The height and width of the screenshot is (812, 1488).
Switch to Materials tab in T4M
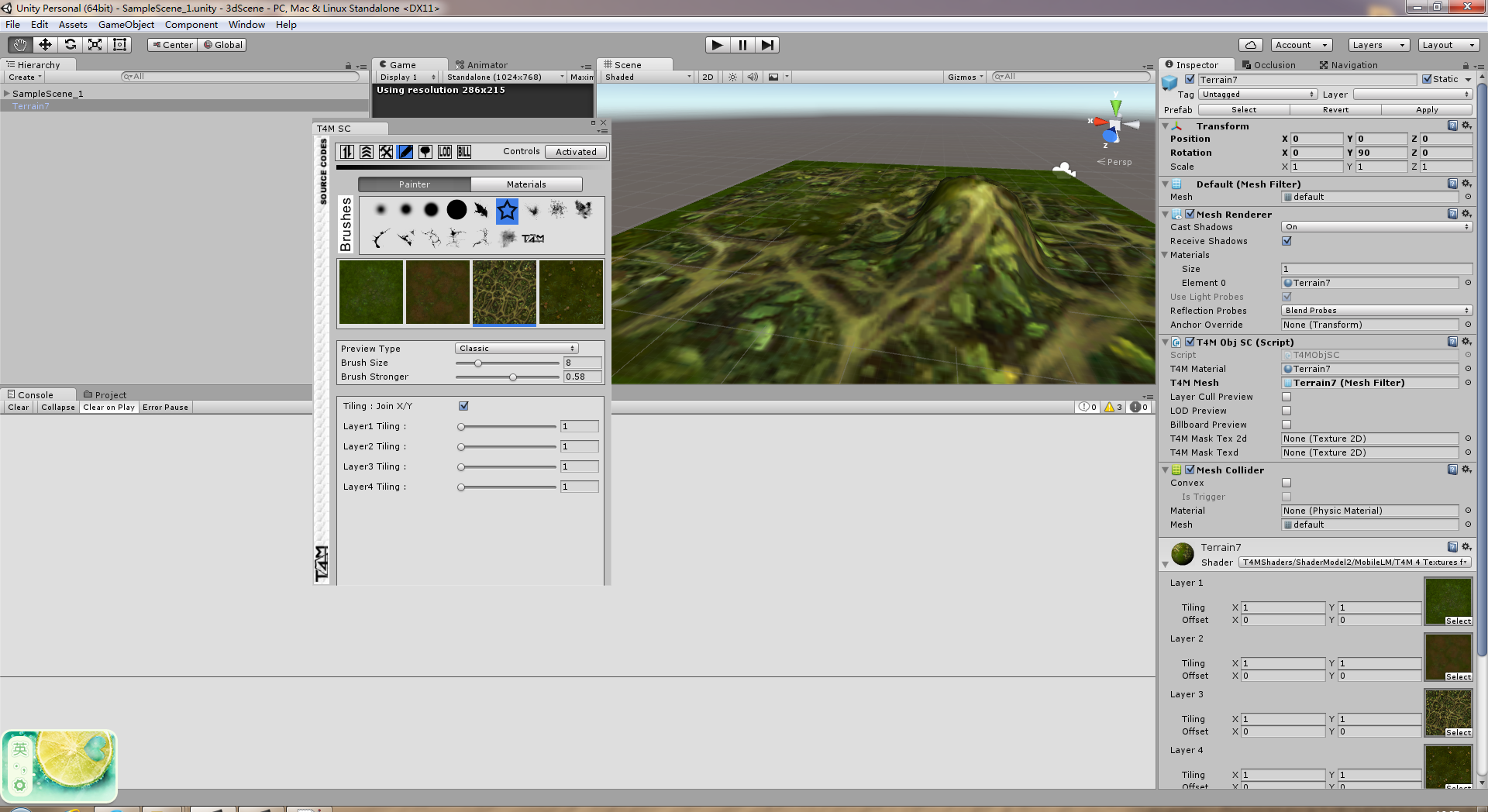pyautogui.click(x=526, y=184)
